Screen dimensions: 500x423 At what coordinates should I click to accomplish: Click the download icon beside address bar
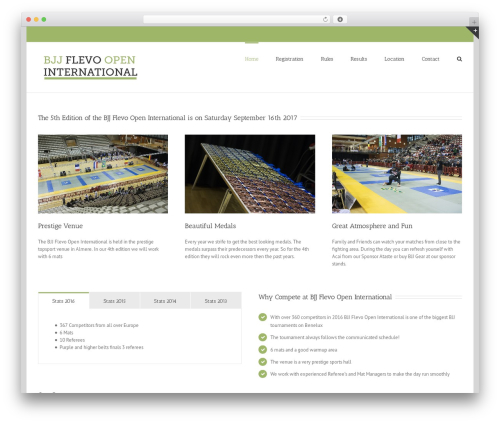[340, 19]
